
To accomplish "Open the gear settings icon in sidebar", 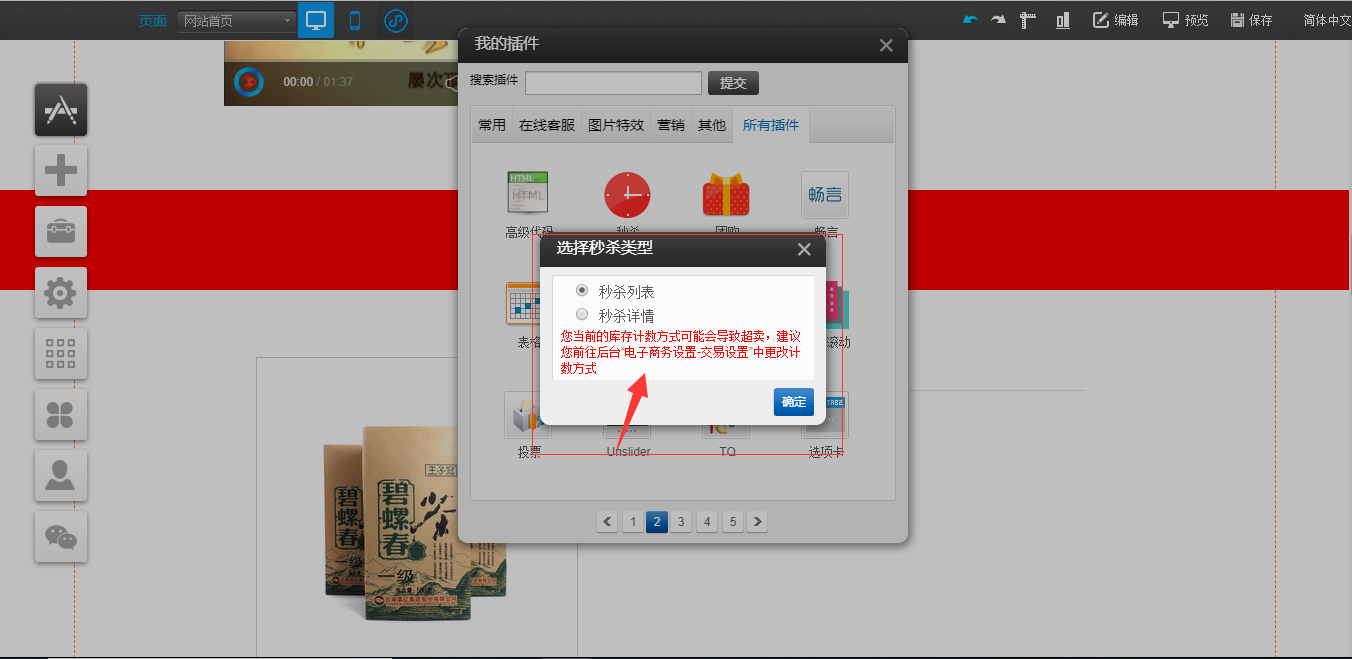I will tap(61, 293).
